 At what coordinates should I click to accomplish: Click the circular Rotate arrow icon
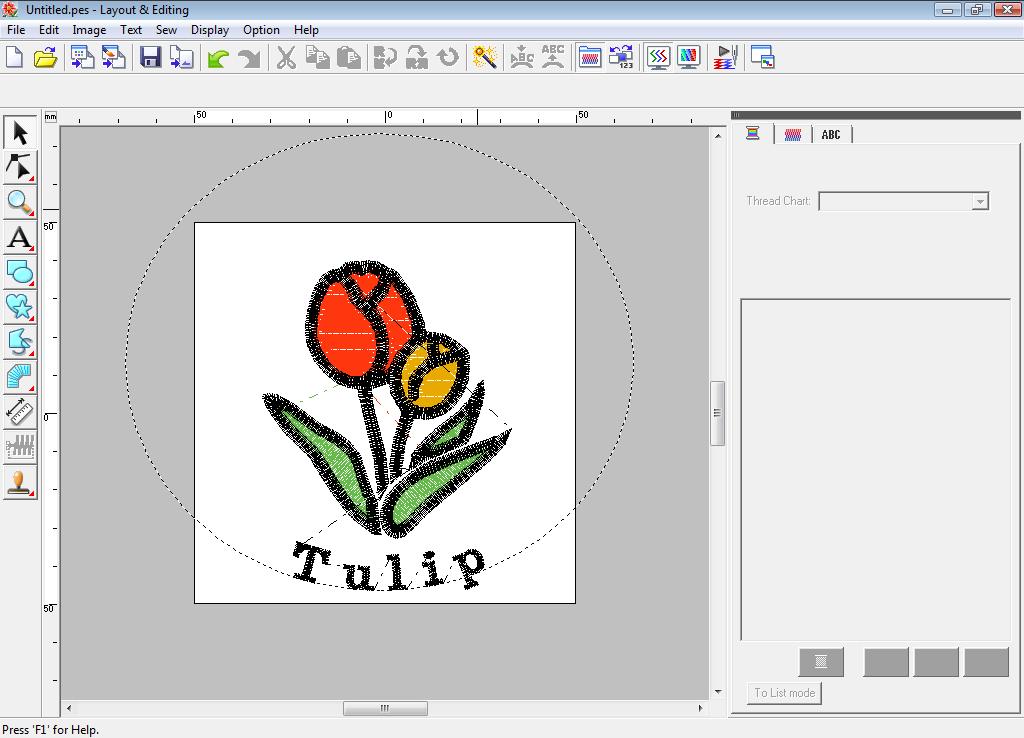point(448,57)
